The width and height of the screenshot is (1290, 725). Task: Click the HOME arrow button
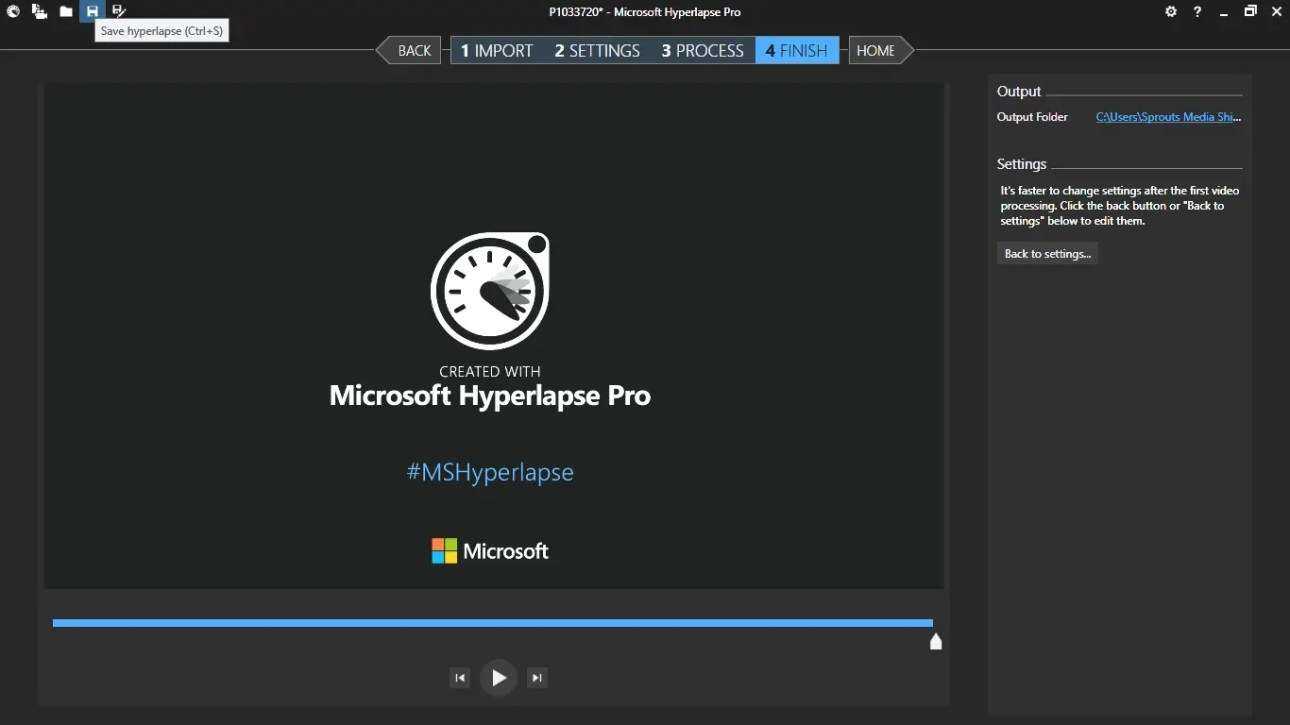(x=877, y=50)
